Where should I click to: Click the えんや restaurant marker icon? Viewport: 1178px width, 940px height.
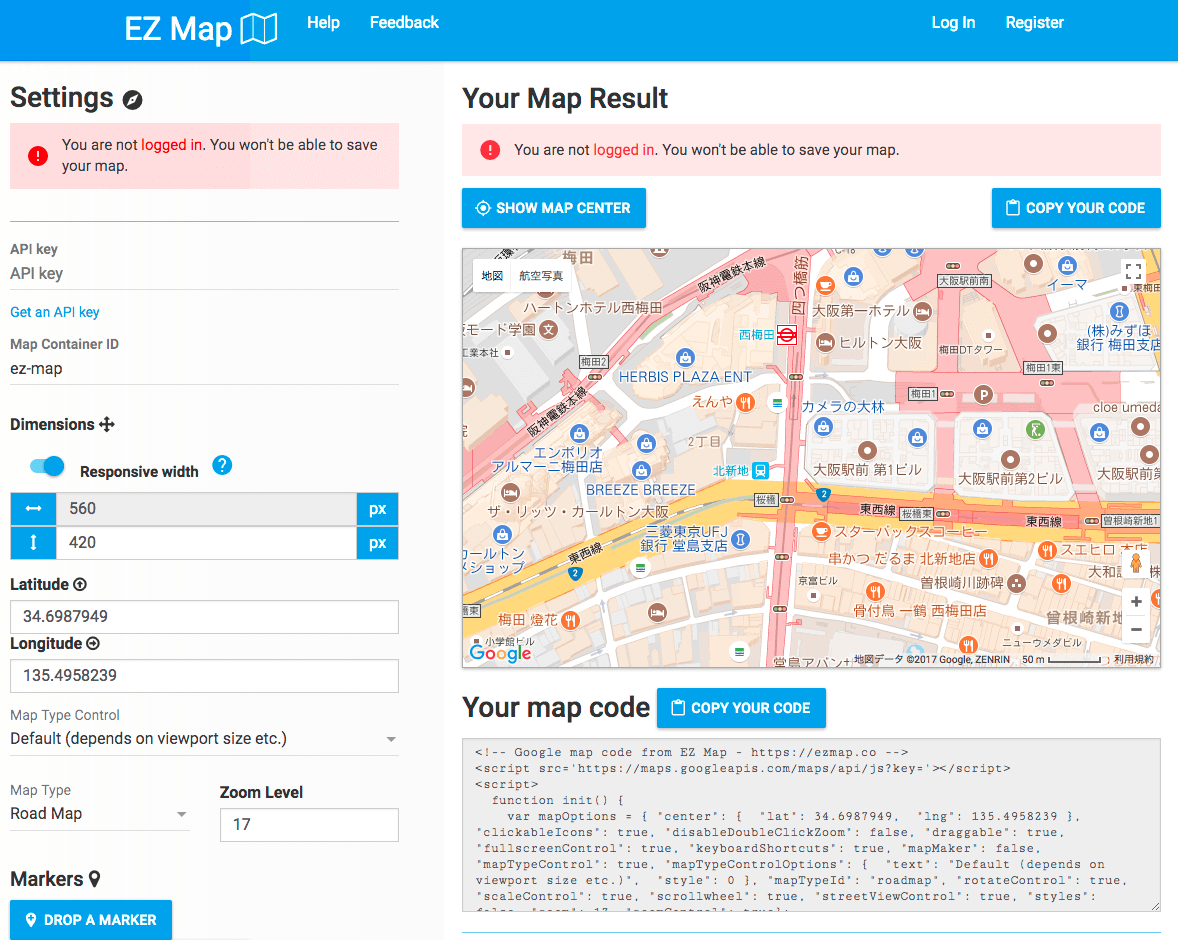[745, 402]
